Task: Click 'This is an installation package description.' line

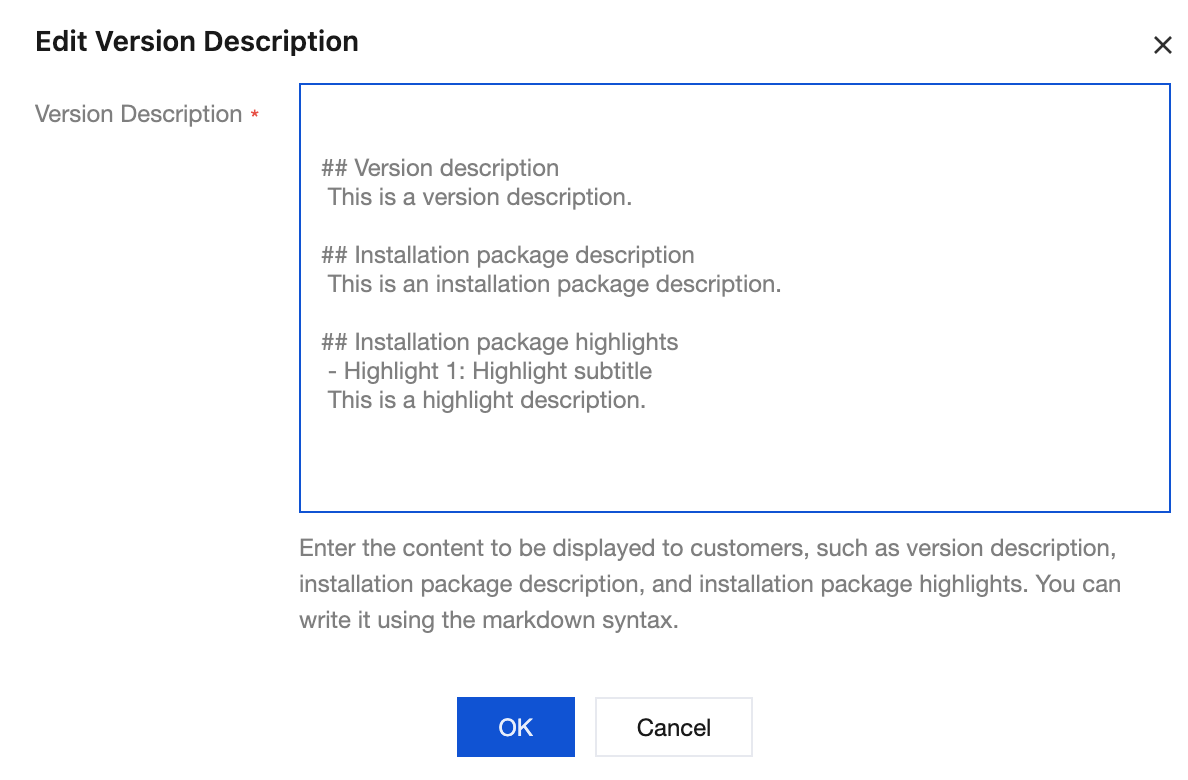Action: (554, 284)
